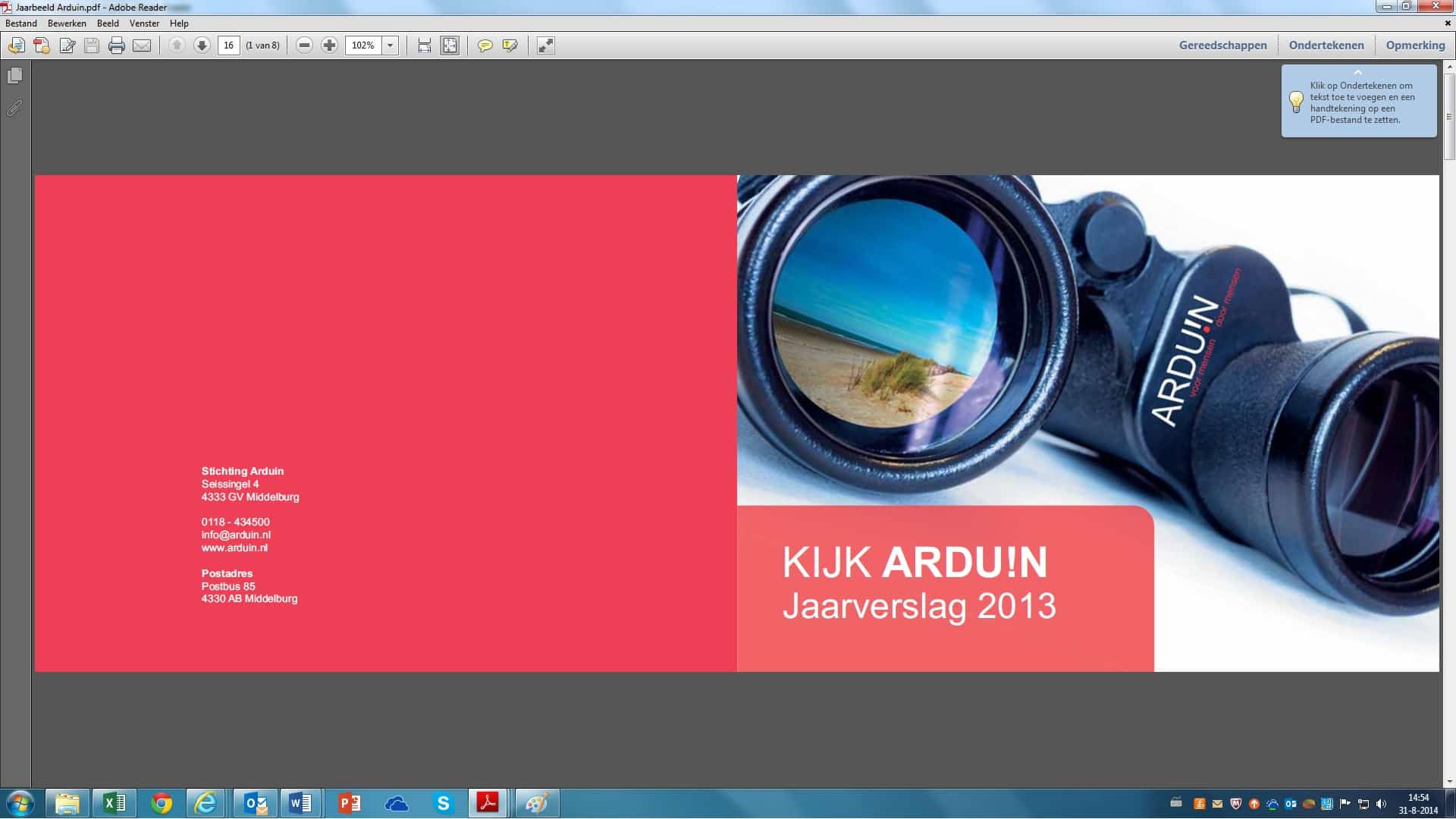
Task: Open Skype from taskbar
Action: pos(443,803)
